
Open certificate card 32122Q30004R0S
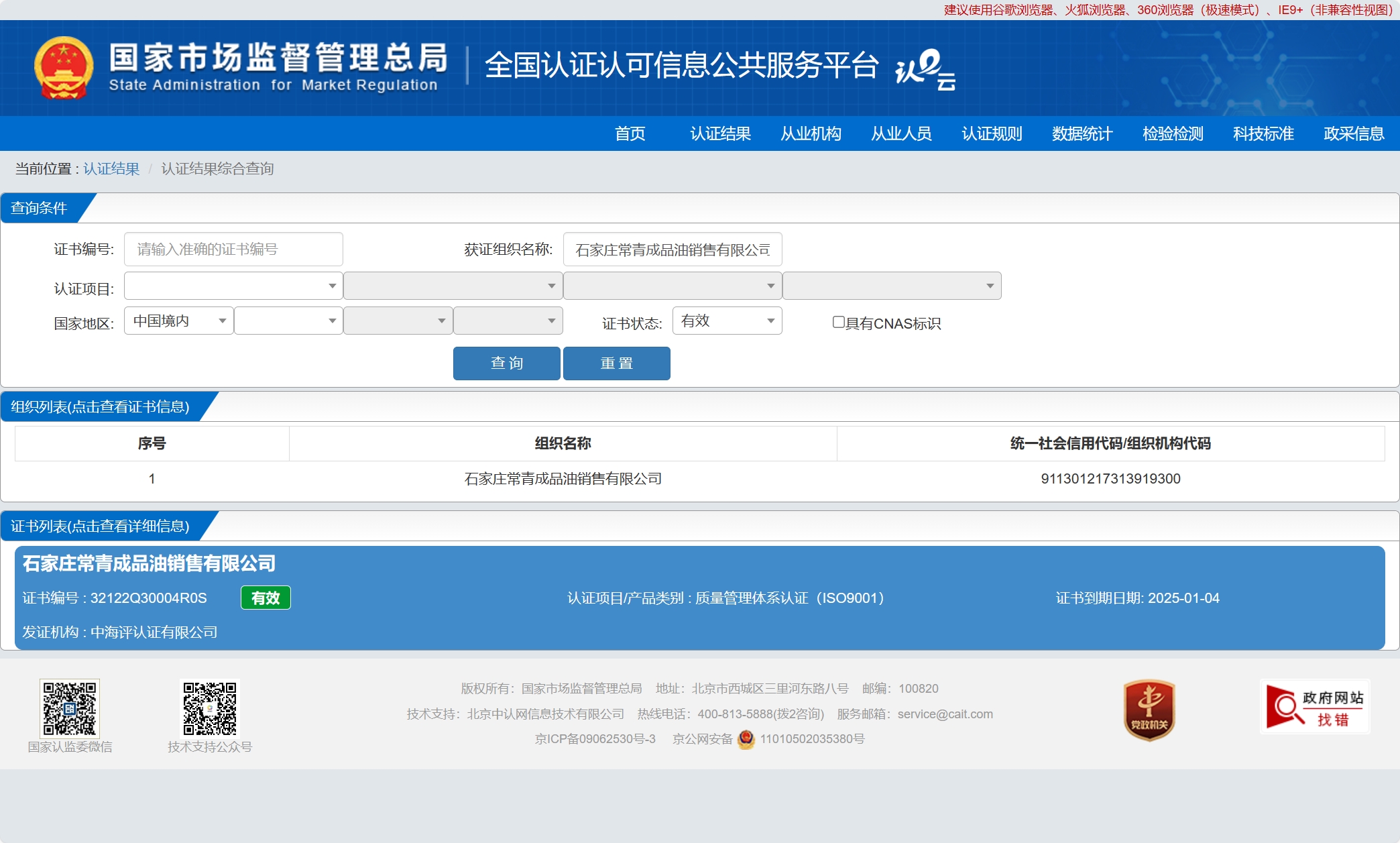[700, 598]
